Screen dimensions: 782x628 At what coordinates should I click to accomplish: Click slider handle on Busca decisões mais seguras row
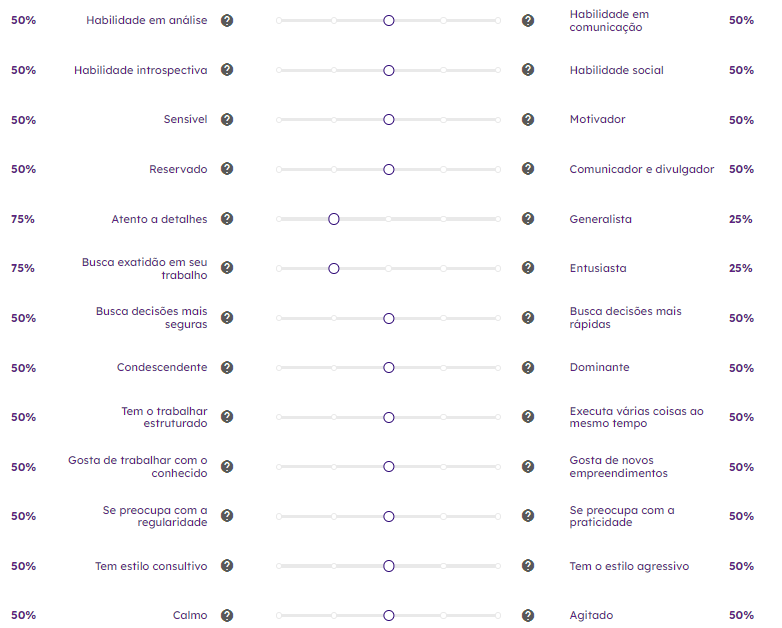389,318
